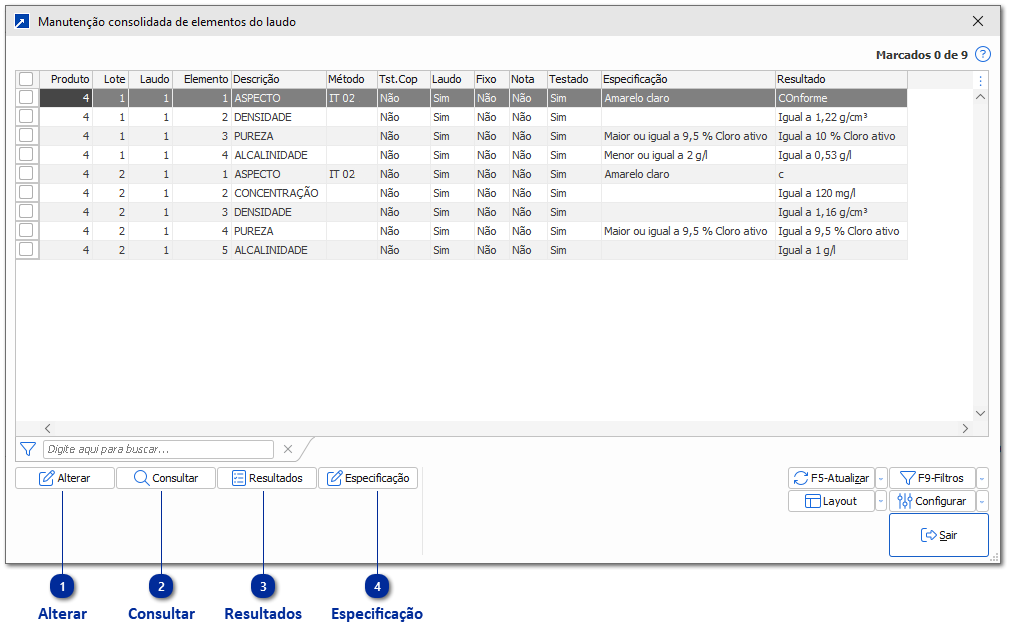The image size is (1010, 640).
Task: Click the Layout button
Action: [x=832, y=501]
